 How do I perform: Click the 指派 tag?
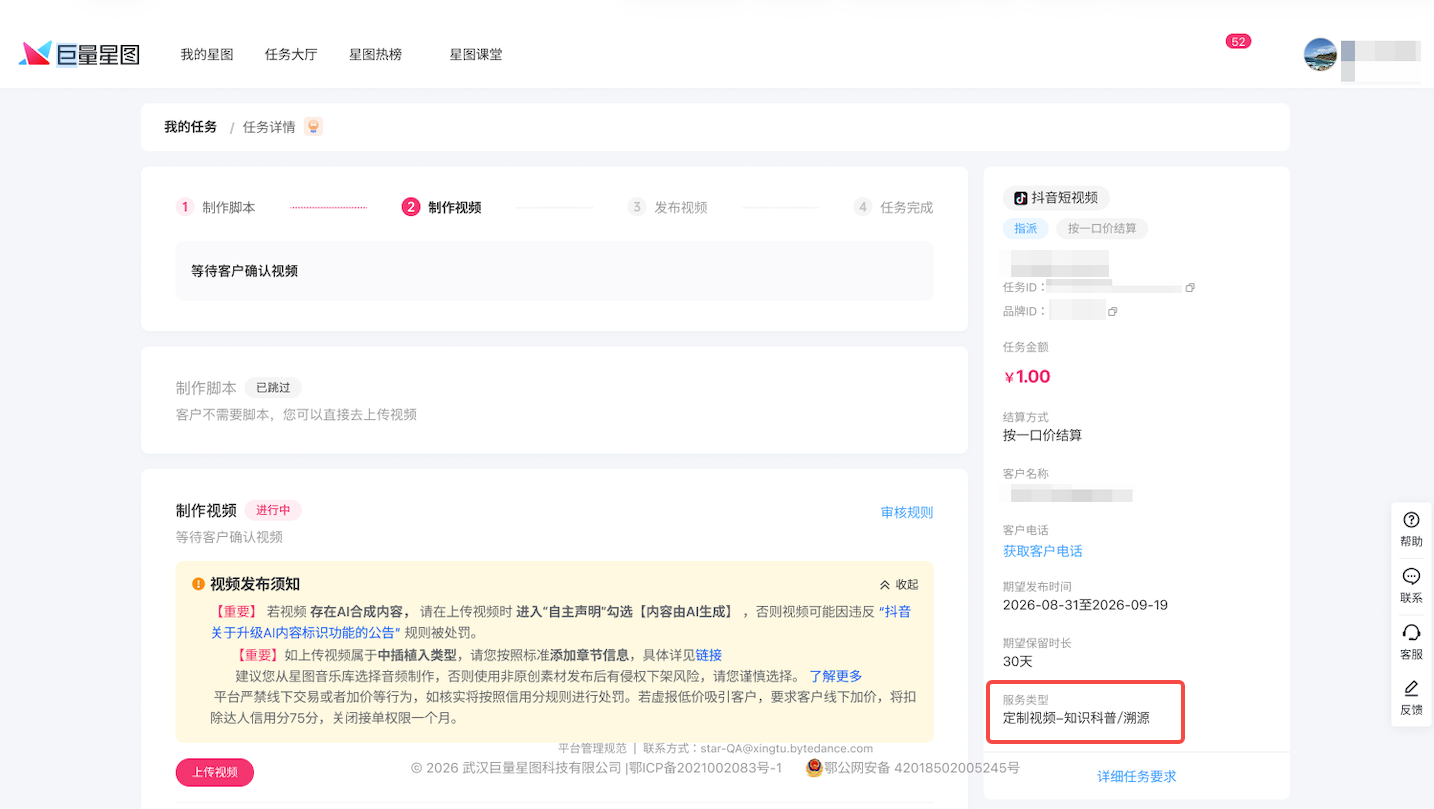1026,228
